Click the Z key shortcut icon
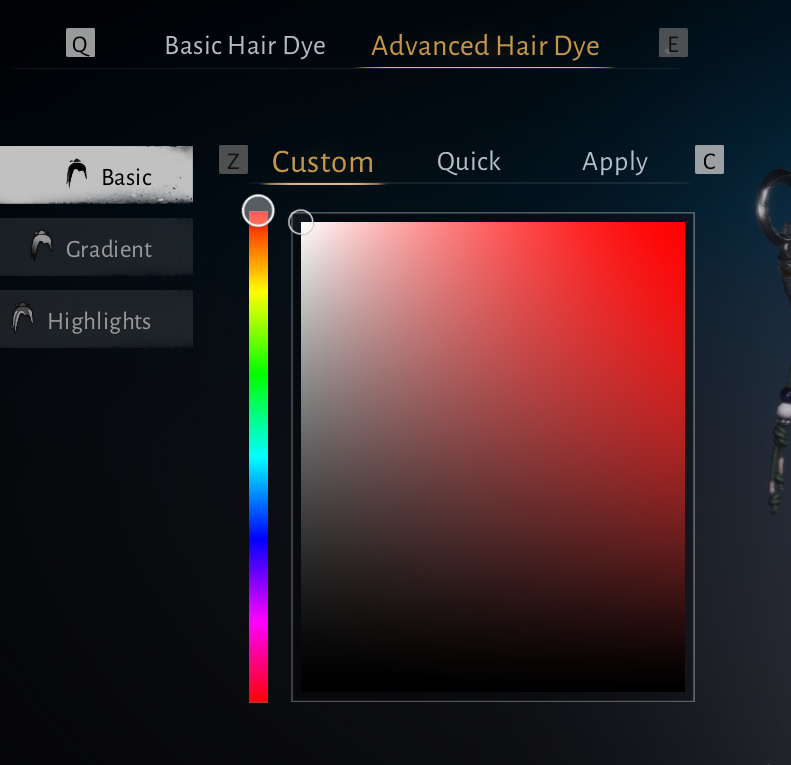The width and height of the screenshot is (791, 765). point(233,159)
